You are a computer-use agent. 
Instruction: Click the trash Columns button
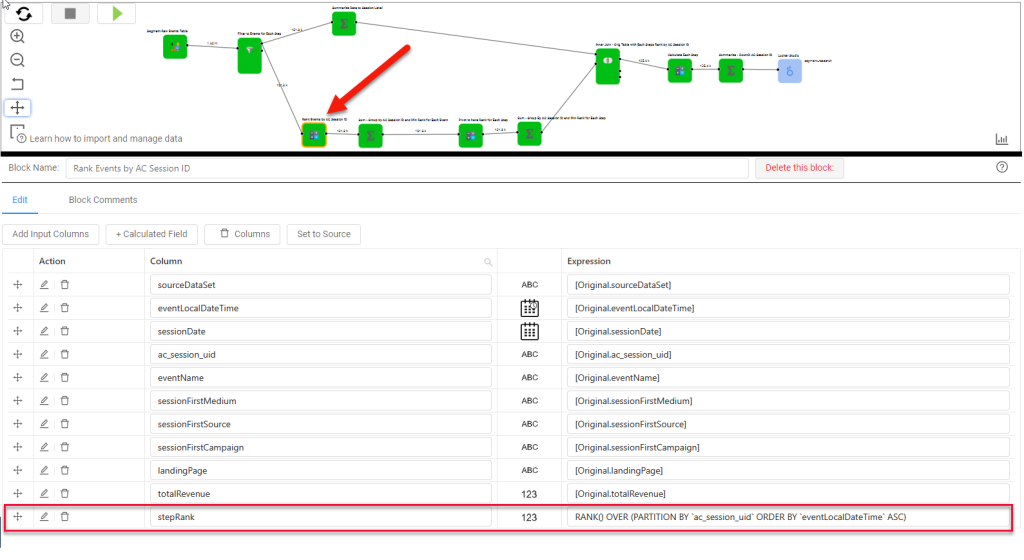coord(242,234)
